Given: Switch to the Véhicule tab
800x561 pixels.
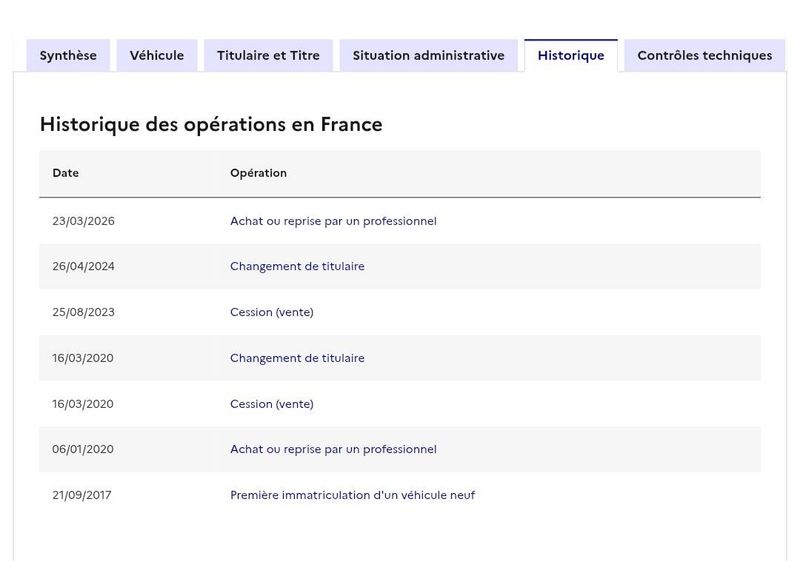Looking at the screenshot, I should 157,56.
